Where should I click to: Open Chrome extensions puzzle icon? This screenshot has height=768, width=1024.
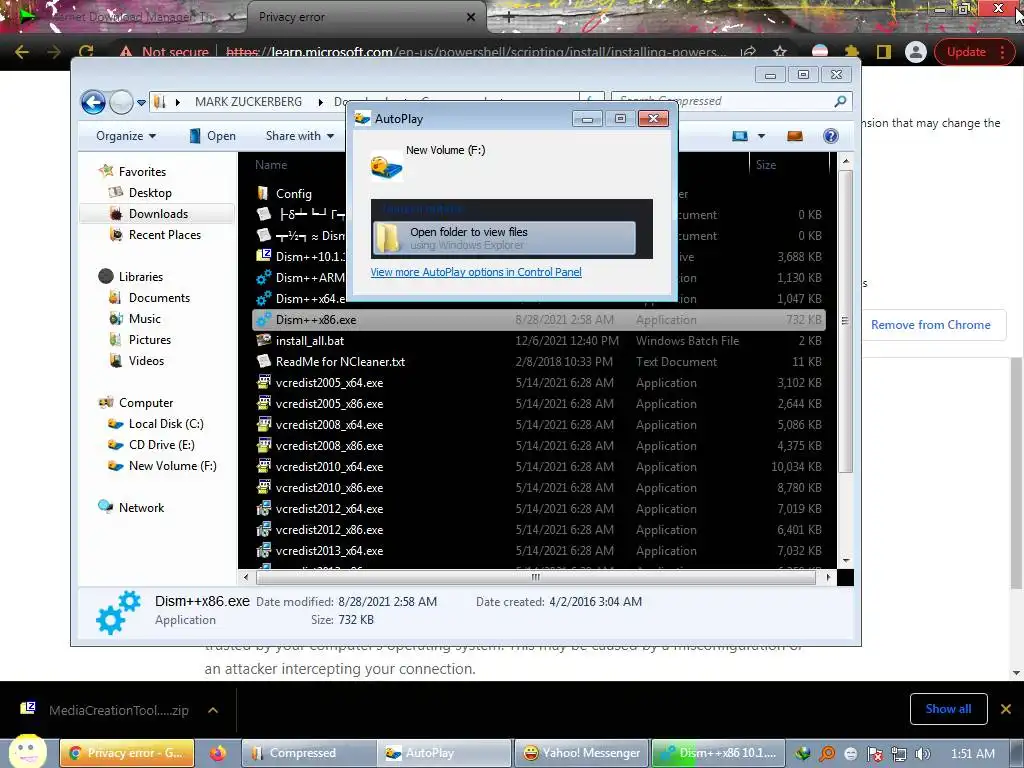point(852,52)
